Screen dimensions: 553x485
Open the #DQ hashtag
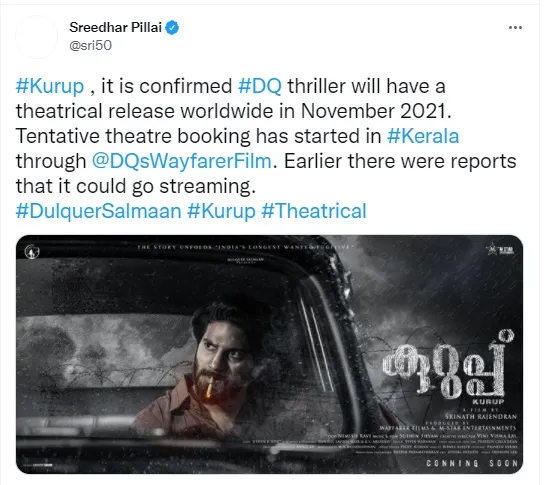coord(260,86)
